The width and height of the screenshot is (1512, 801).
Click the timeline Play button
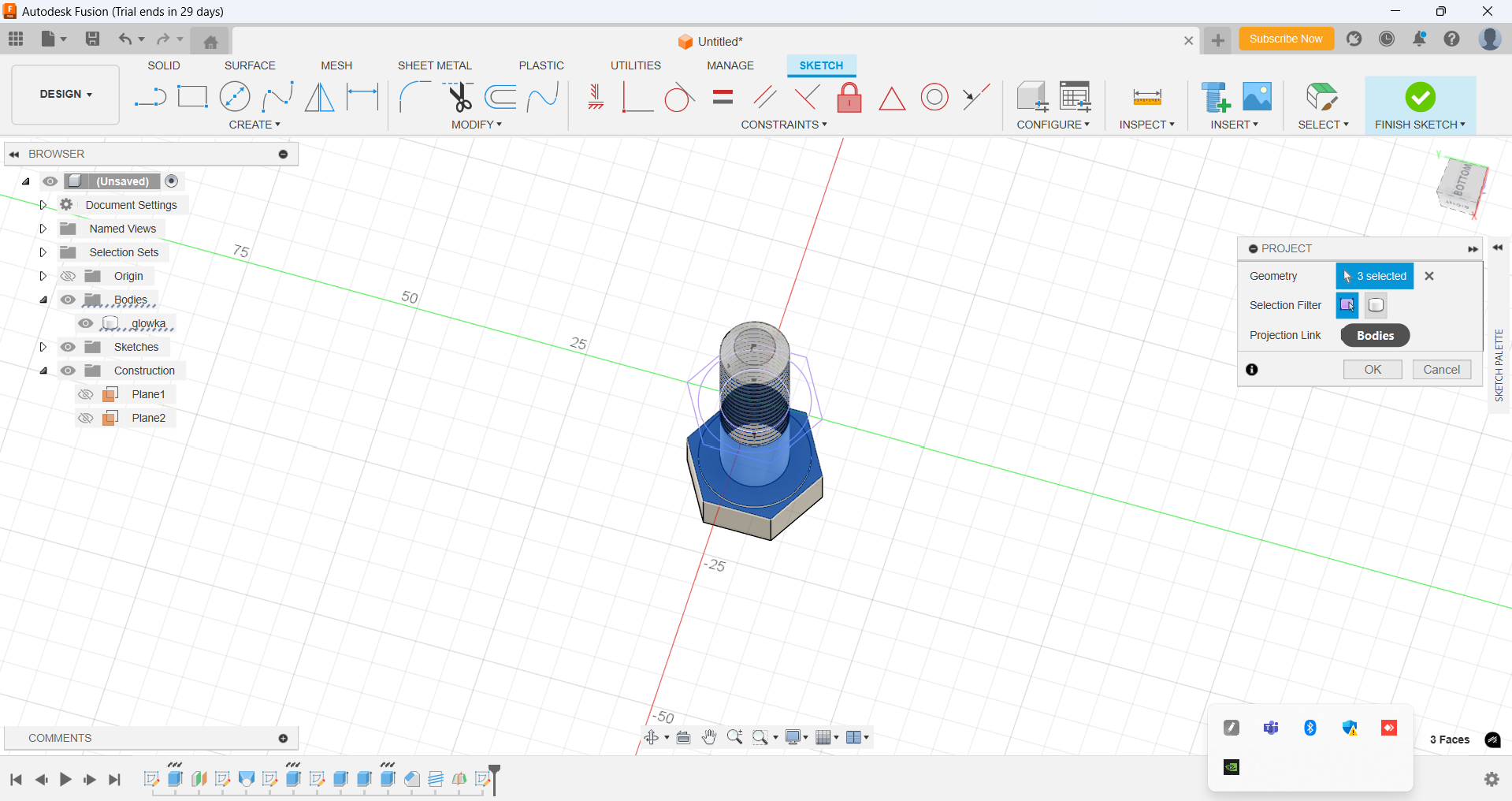65,780
